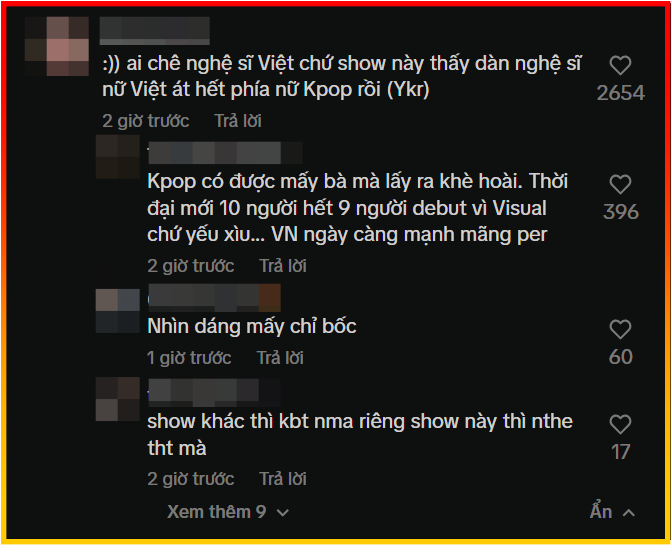
Task: Open the top commenter's avatar
Action: pyautogui.click(x=56, y=46)
